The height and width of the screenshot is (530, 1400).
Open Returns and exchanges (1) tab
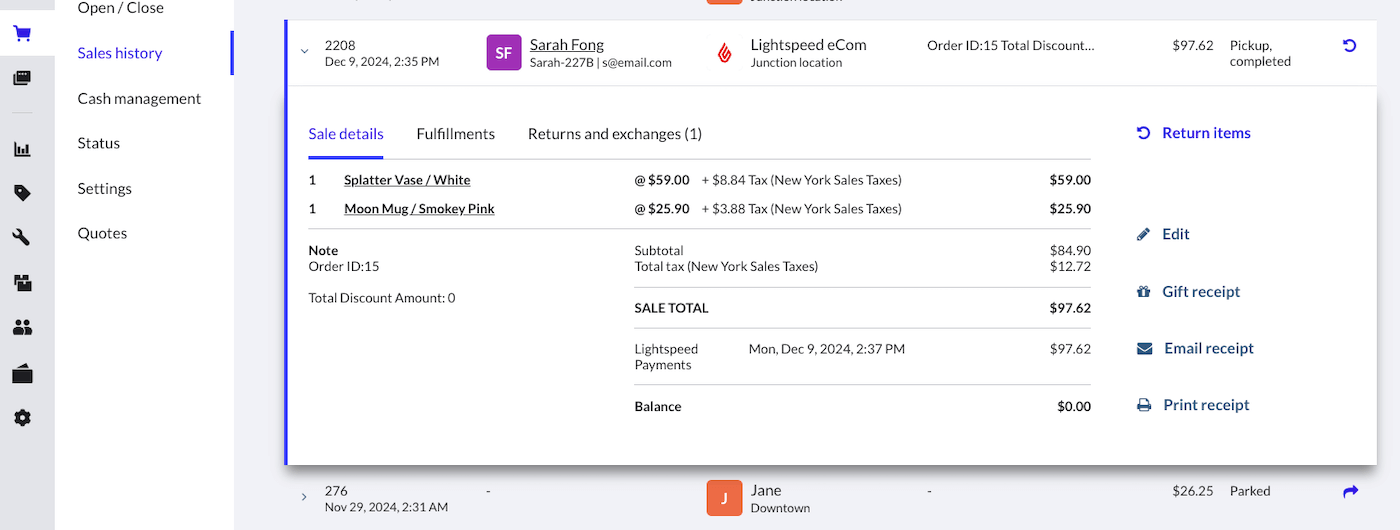(x=615, y=134)
